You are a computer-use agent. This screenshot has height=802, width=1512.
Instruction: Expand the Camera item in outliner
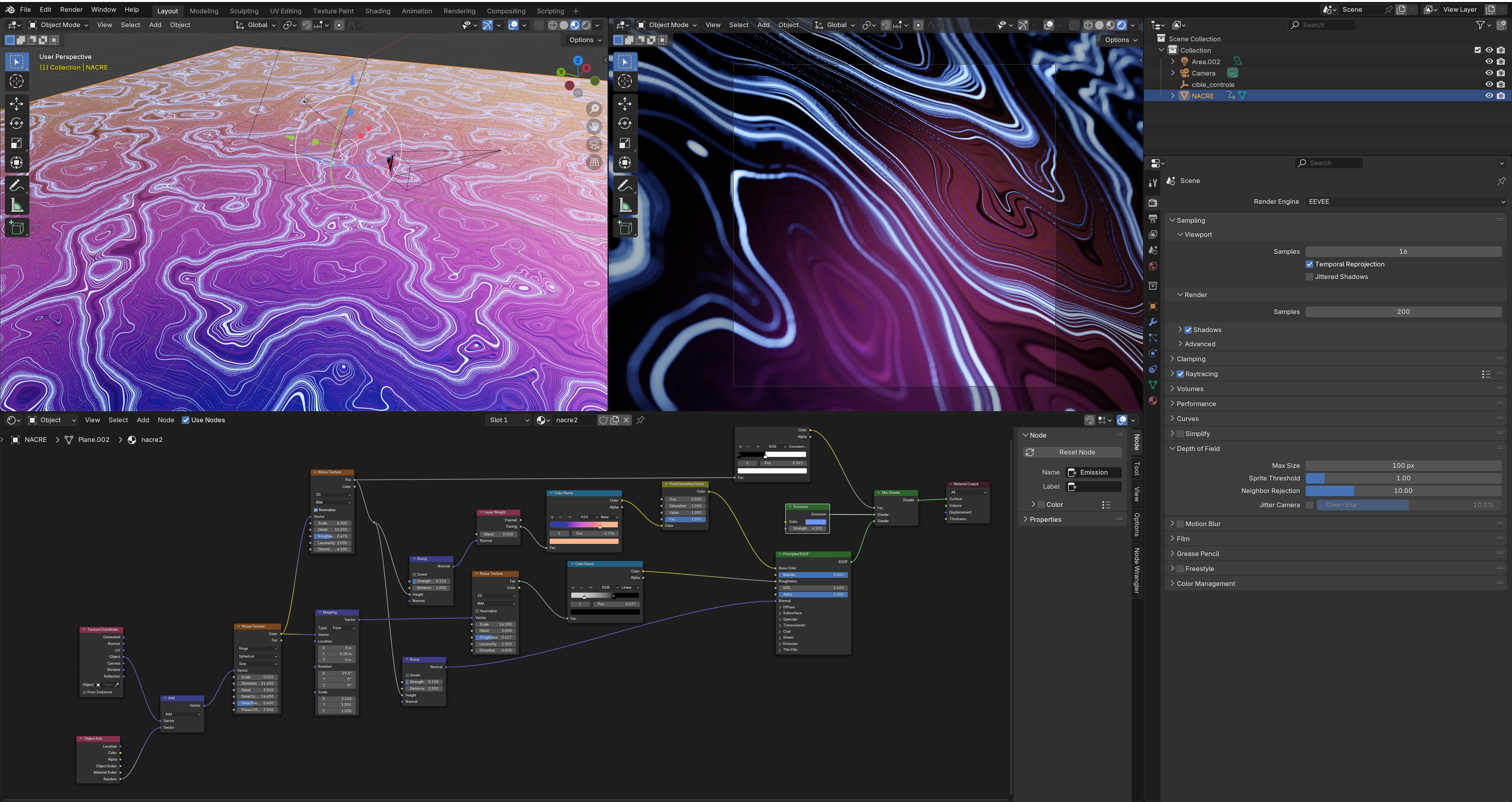[1173, 73]
